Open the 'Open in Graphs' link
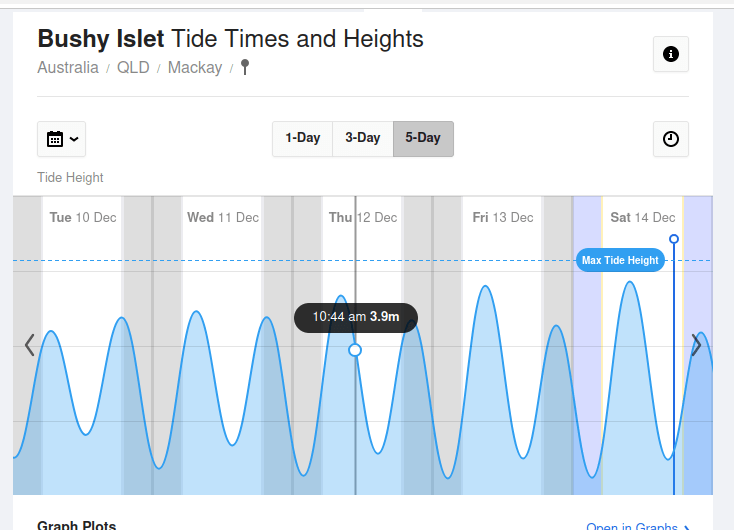The image size is (734, 530). pos(637,526)
